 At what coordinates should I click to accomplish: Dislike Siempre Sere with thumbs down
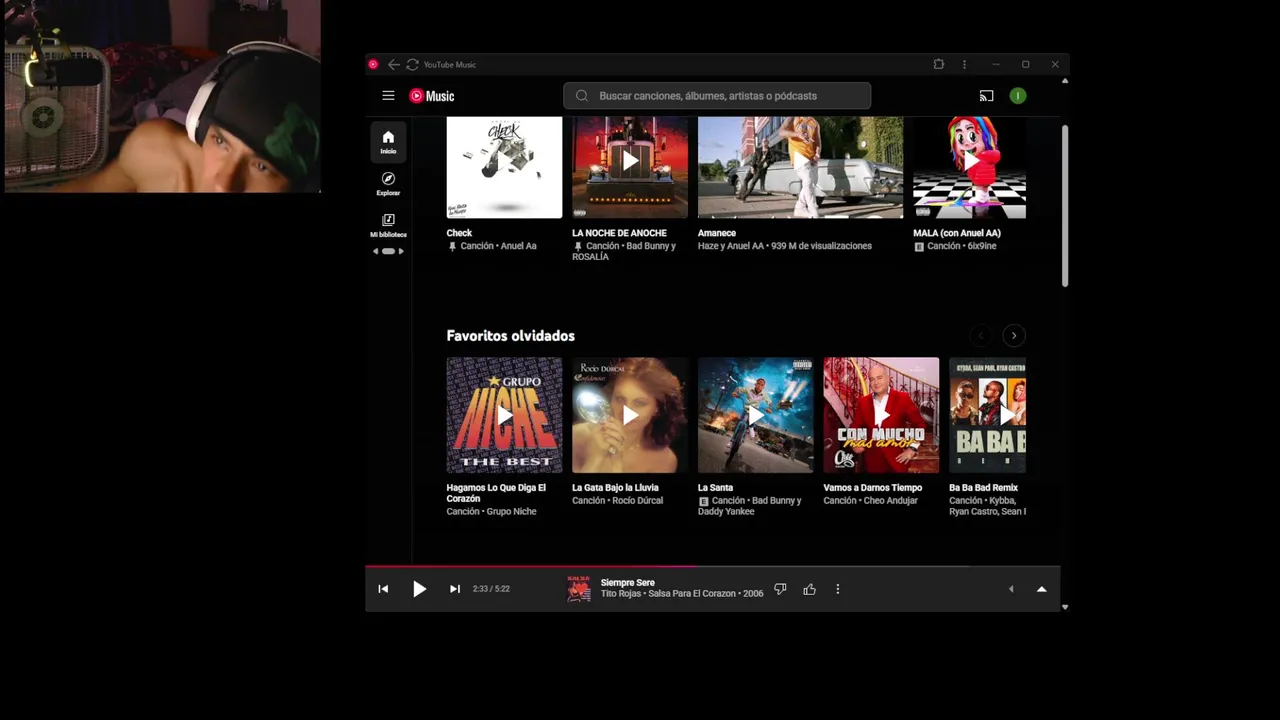point(780,589)
